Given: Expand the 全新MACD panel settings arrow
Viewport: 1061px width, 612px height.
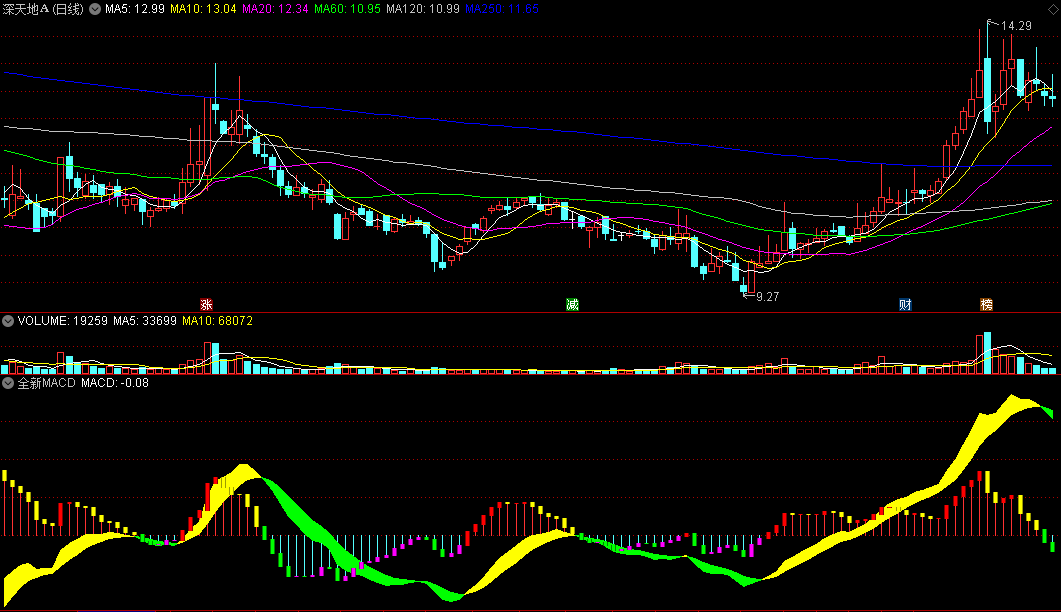Looking at the screenshot, I should pos(8,383).
